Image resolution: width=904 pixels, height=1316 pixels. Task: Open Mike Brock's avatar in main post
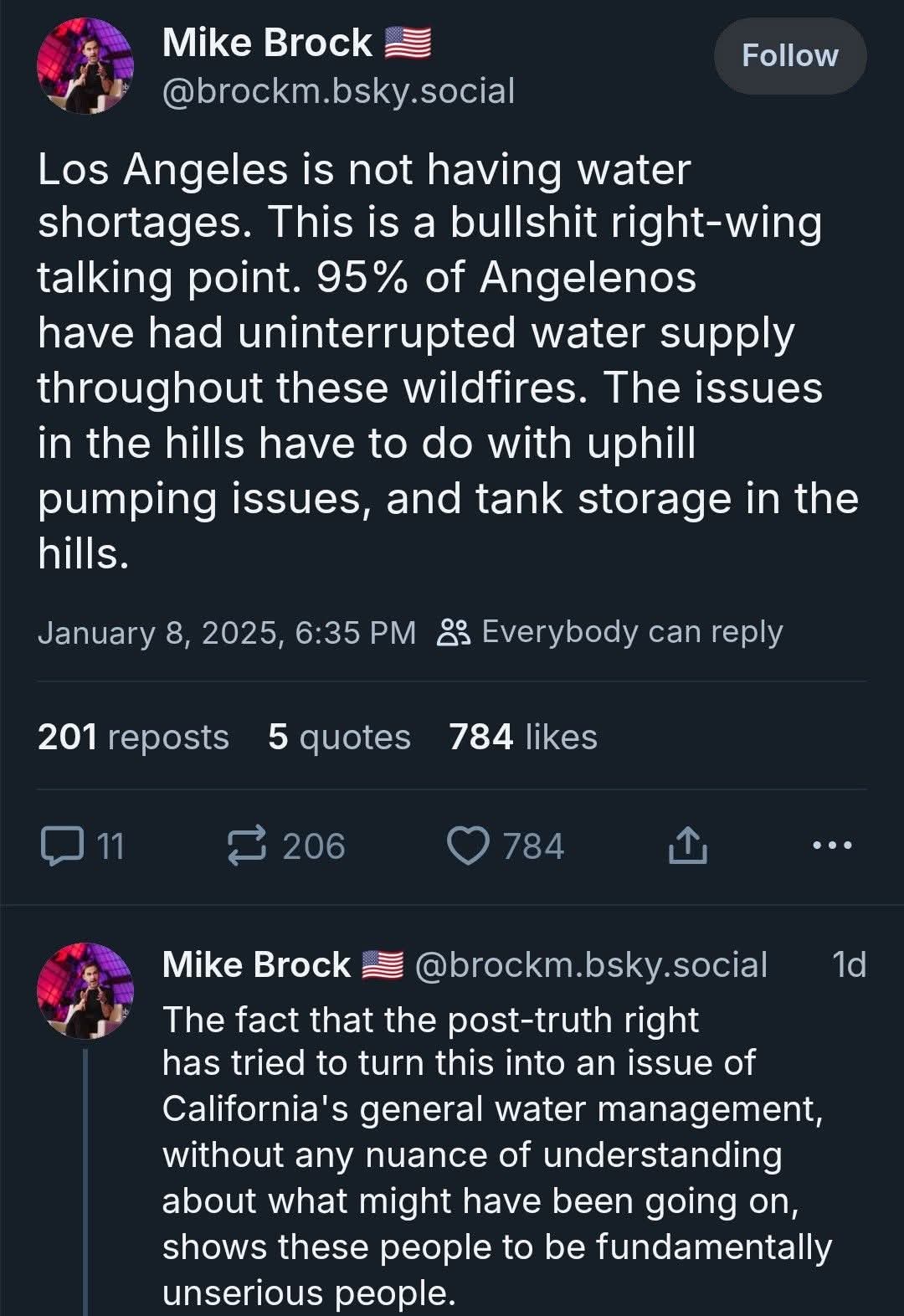click(x=85, y=67)
